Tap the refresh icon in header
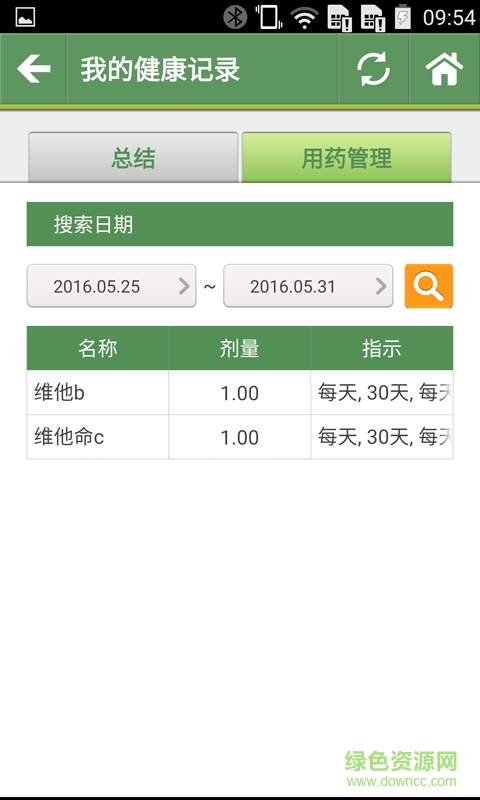480x800 pixels. [x=373, y=69]
